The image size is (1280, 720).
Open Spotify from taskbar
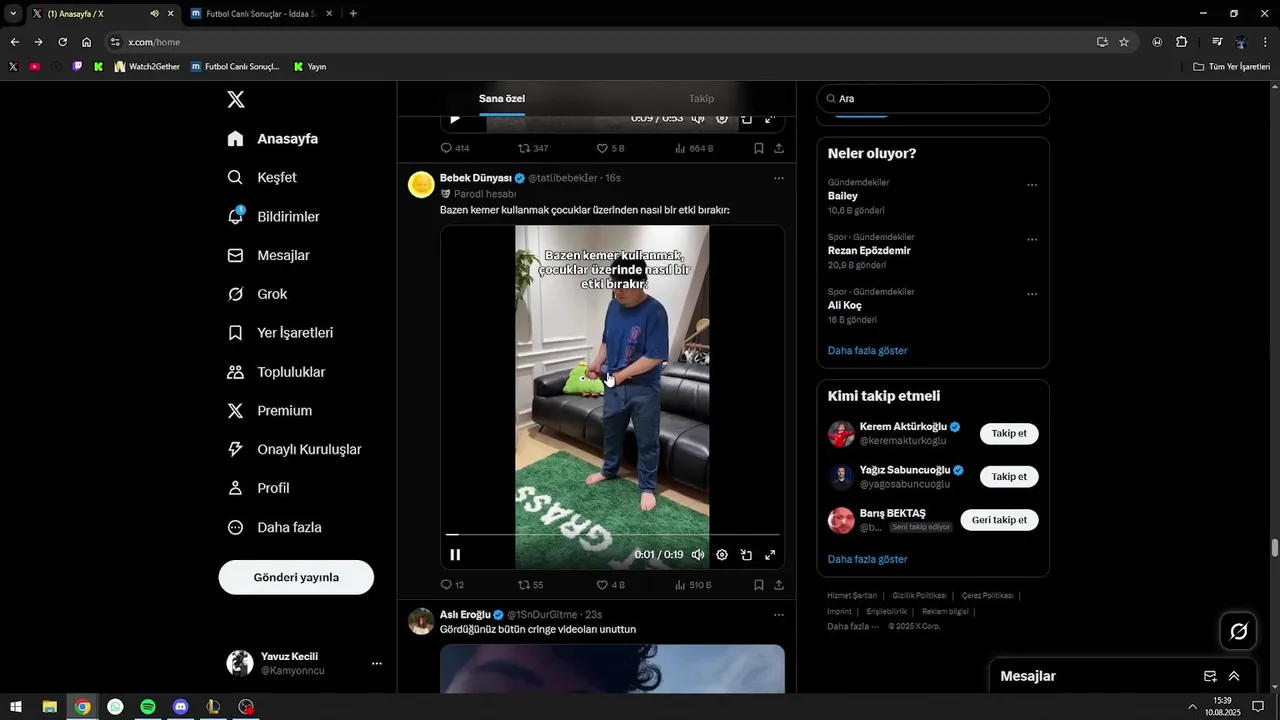point(148,707)
